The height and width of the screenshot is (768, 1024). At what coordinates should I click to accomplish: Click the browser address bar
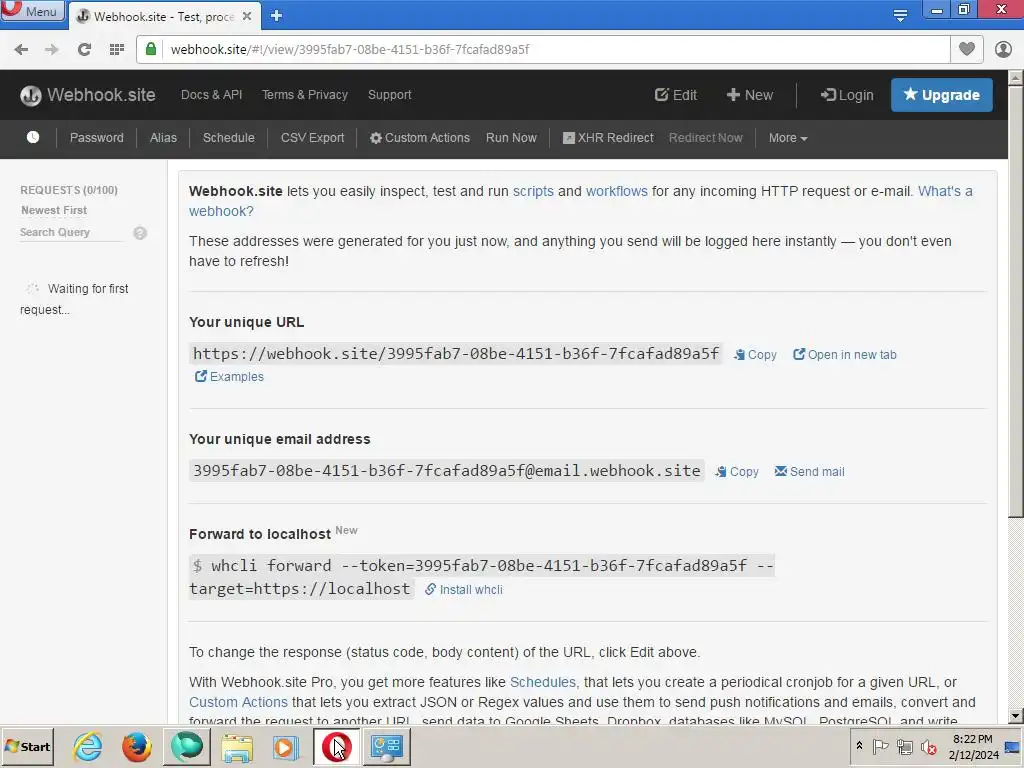click(x=555, y=50)
